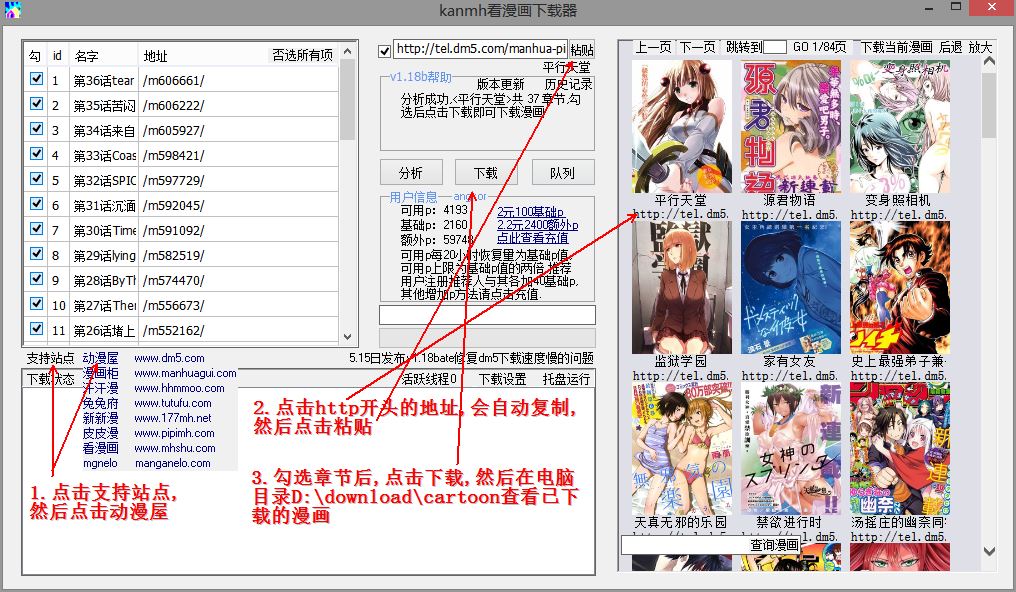Image resolution: width=1016 pixels, height=592 pixels.
Task: Click the 下载 (Download) button
Action: 486,171
